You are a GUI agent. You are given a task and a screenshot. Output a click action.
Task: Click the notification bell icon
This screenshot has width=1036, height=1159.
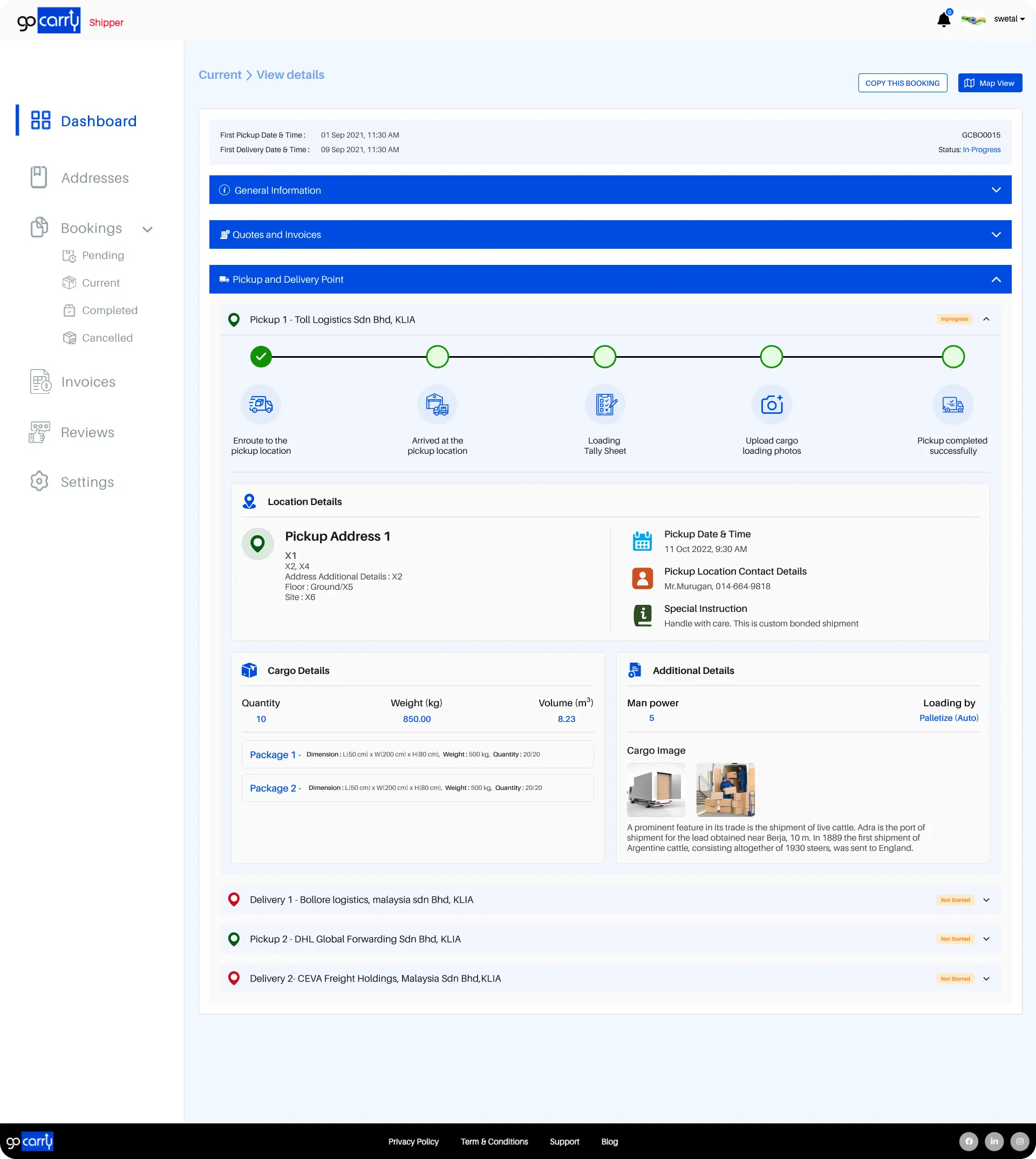coord(943,20)
